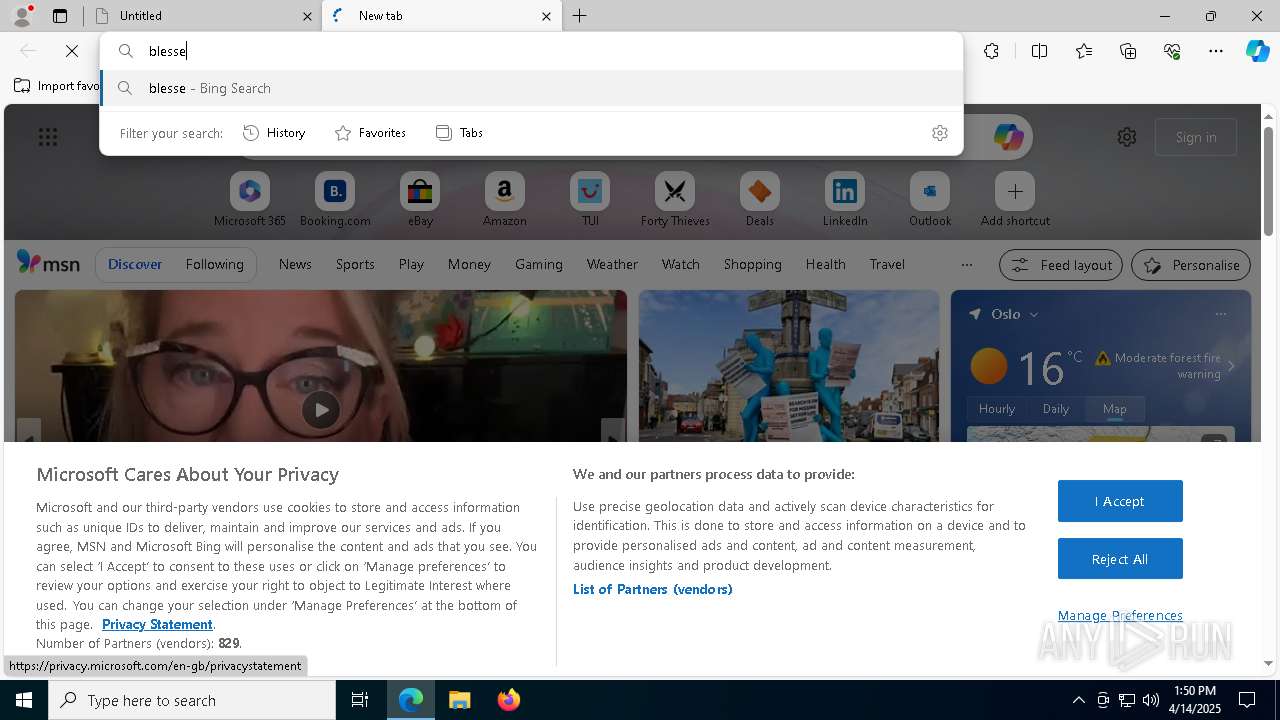
Task: Play the video in the news card
Action: [x=321, y=410]
